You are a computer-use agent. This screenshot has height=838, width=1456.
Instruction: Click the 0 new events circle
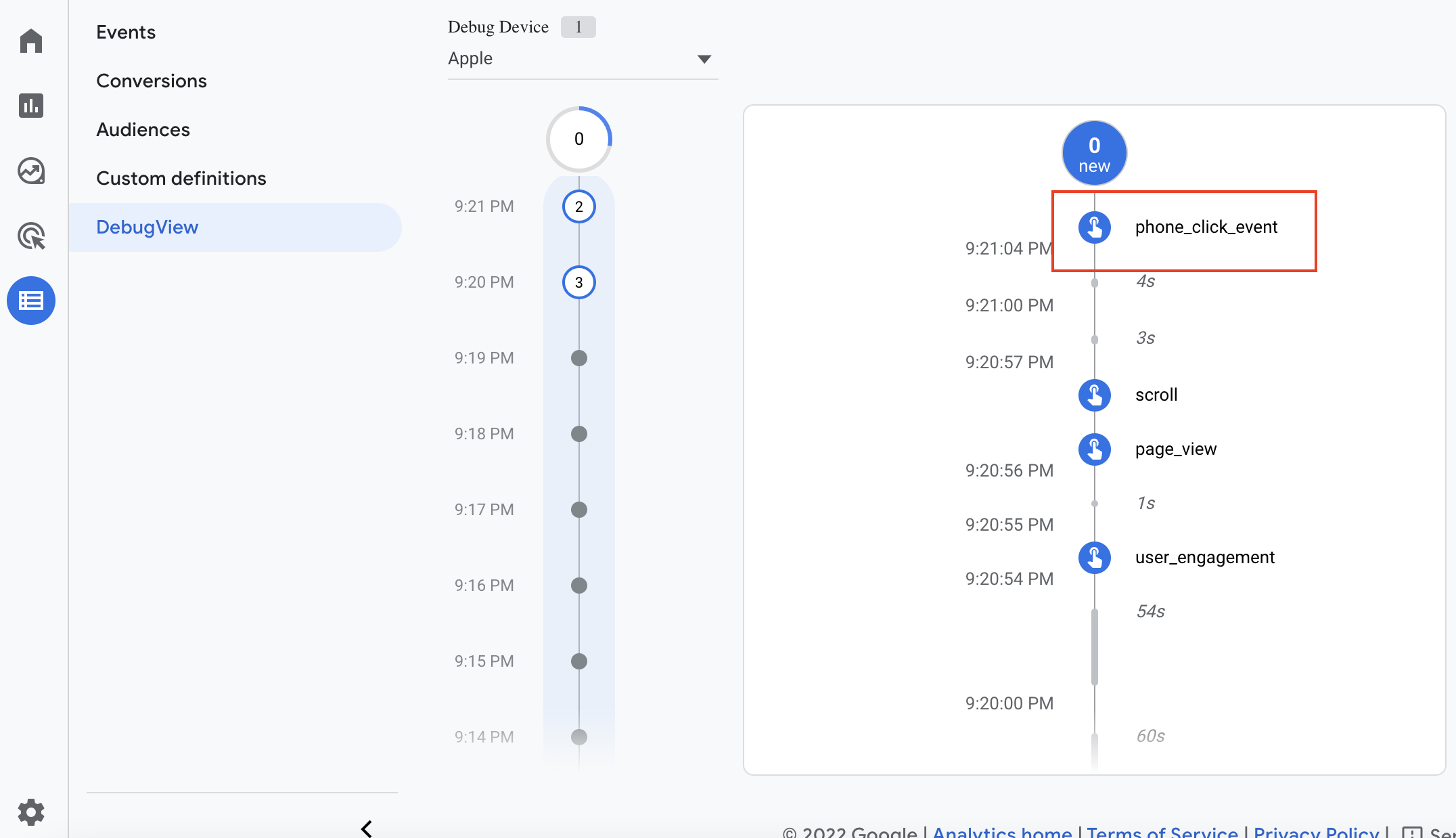[x=1094, y=154]
